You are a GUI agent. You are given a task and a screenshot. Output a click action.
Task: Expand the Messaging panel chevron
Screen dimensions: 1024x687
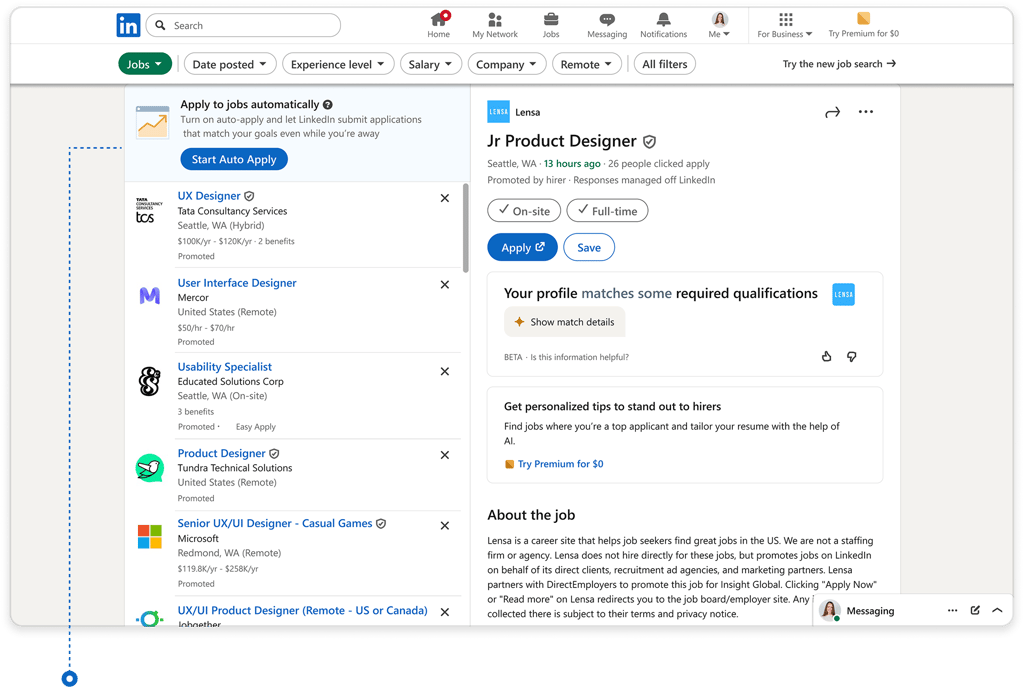(997, 611)
